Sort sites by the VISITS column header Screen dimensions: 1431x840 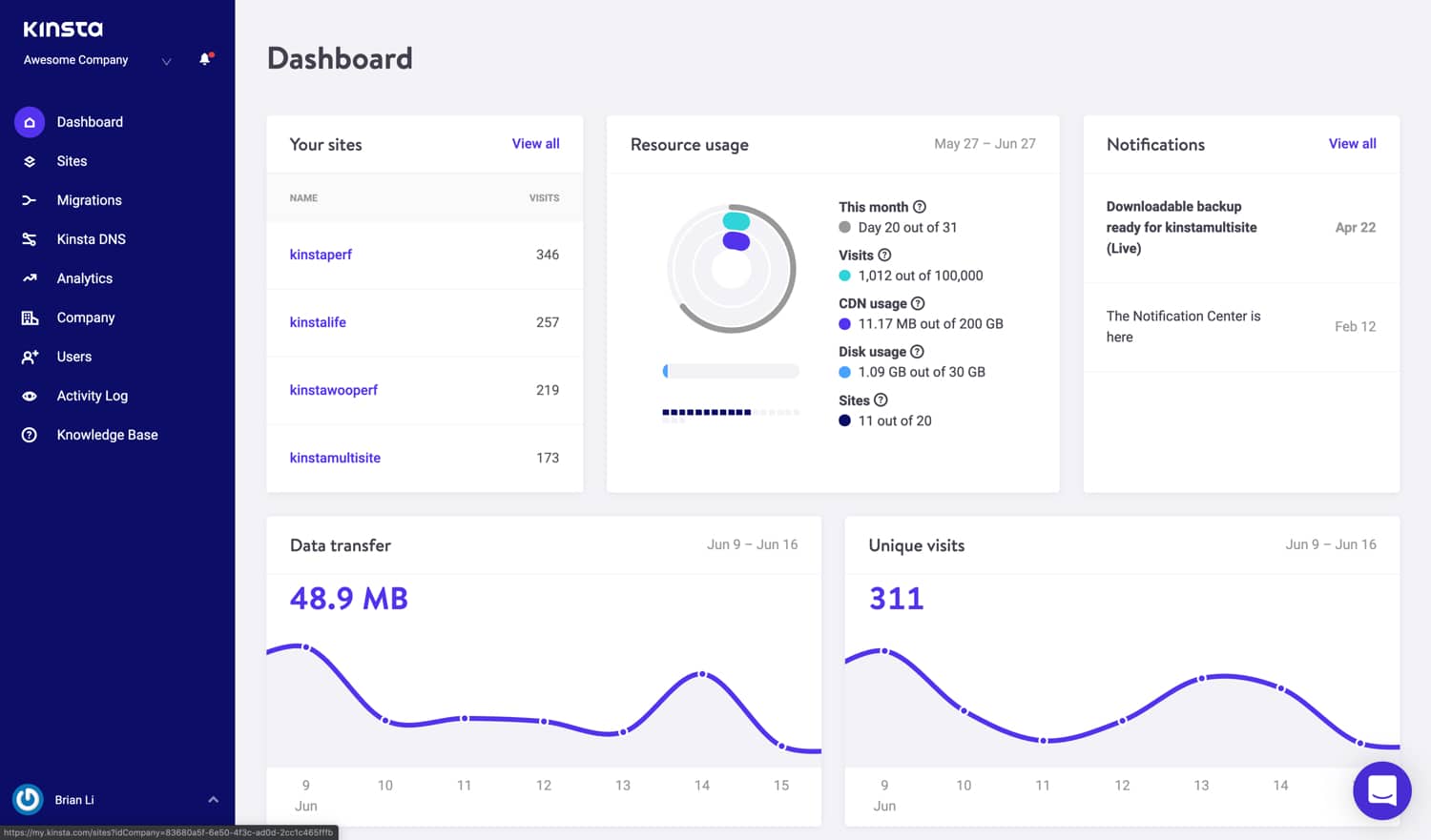tap(544, 197)
